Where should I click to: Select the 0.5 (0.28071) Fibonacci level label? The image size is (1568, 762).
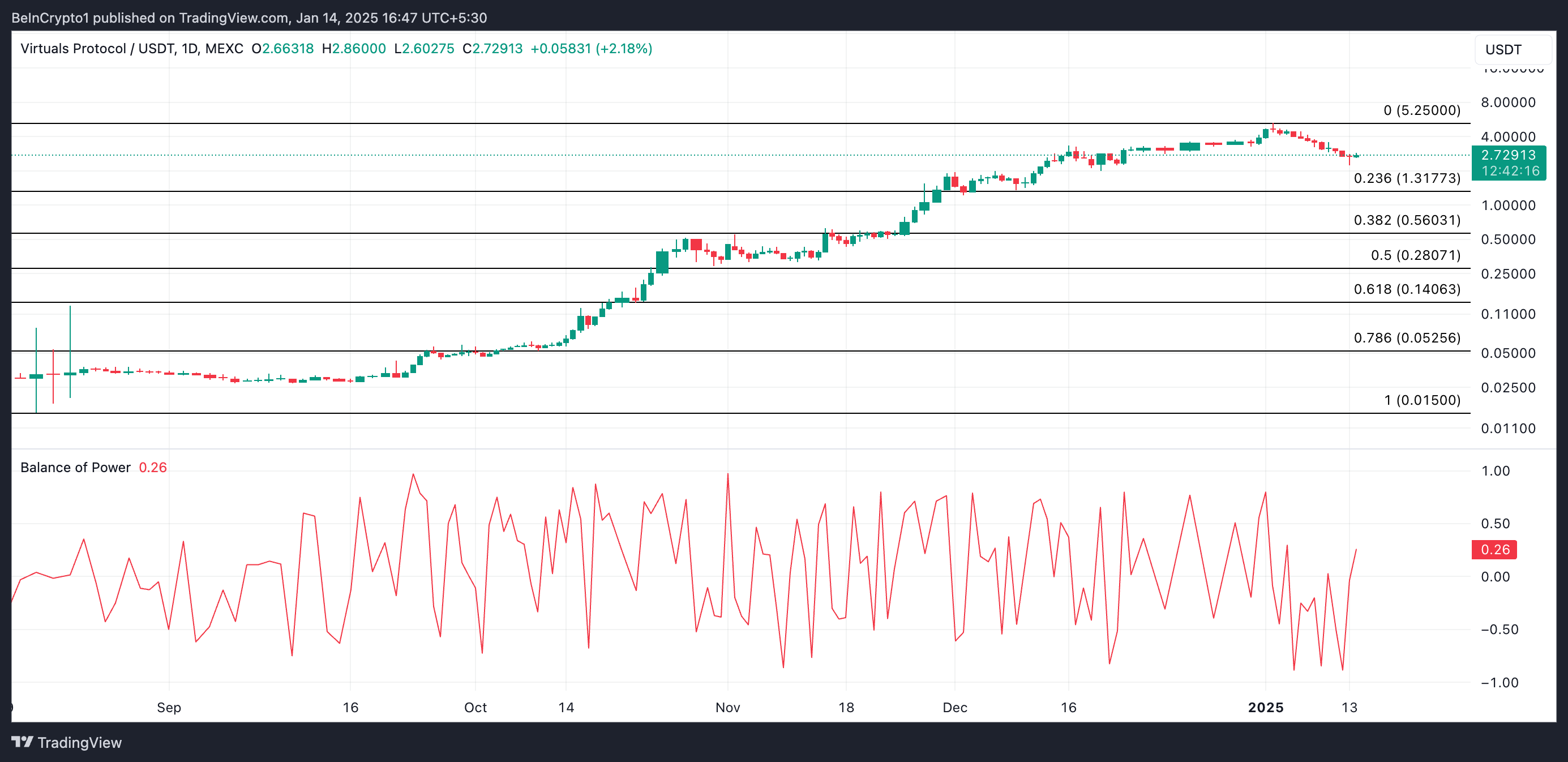(x=1415, y=255)
